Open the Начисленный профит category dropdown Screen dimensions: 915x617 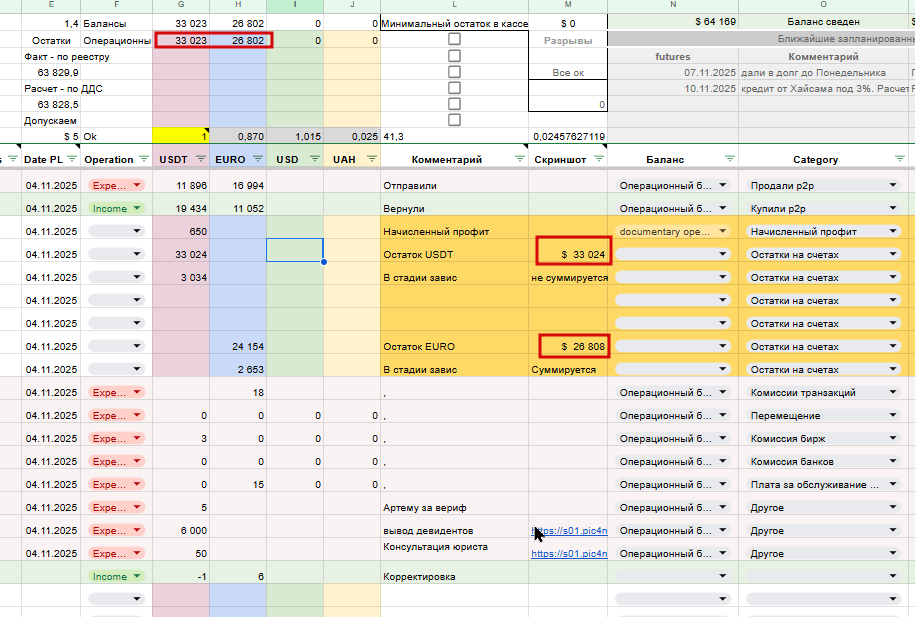point(824,231)
